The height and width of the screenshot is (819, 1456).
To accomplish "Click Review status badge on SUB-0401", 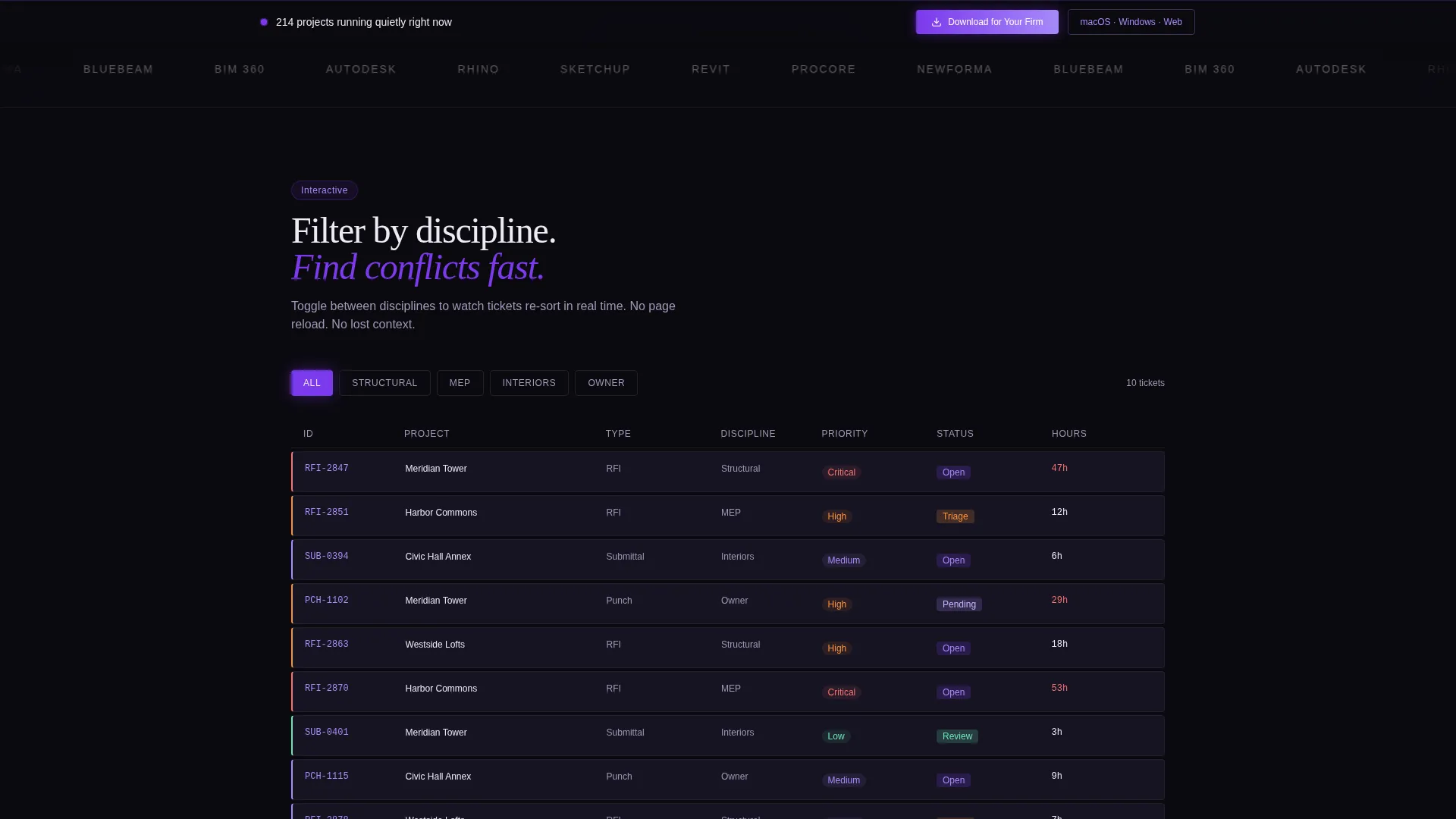I will pos(957,736).
